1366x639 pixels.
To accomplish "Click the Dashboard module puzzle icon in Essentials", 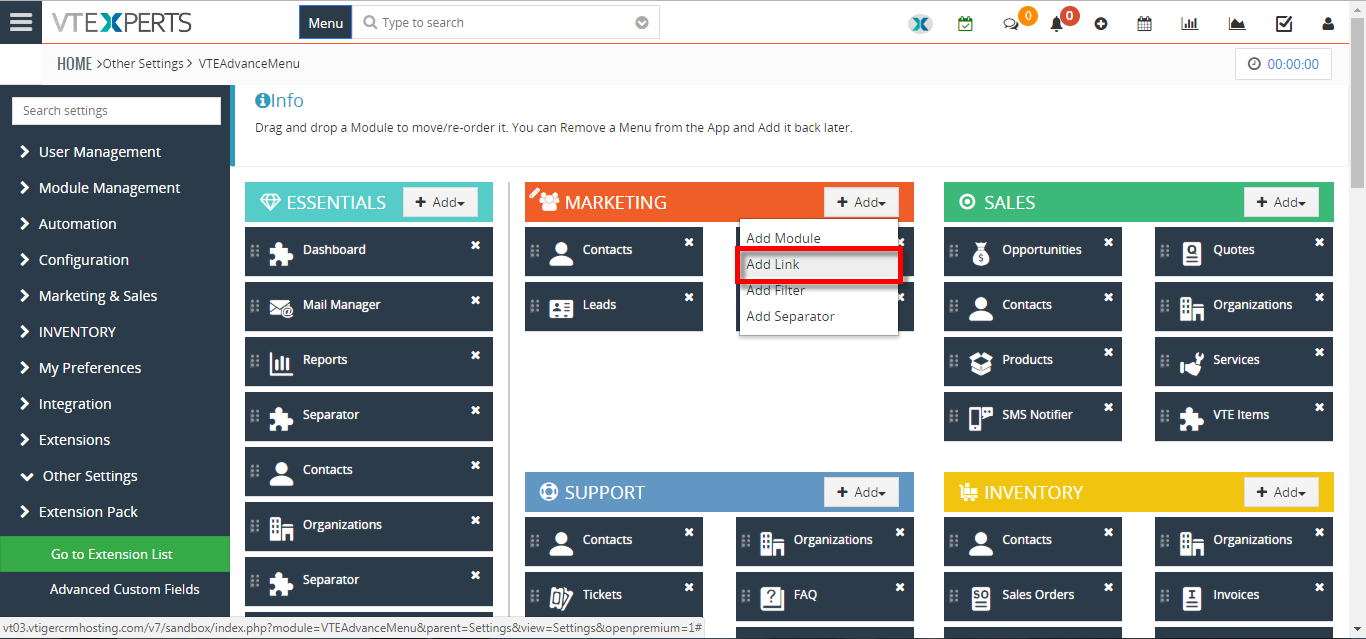I will (281, 252).
